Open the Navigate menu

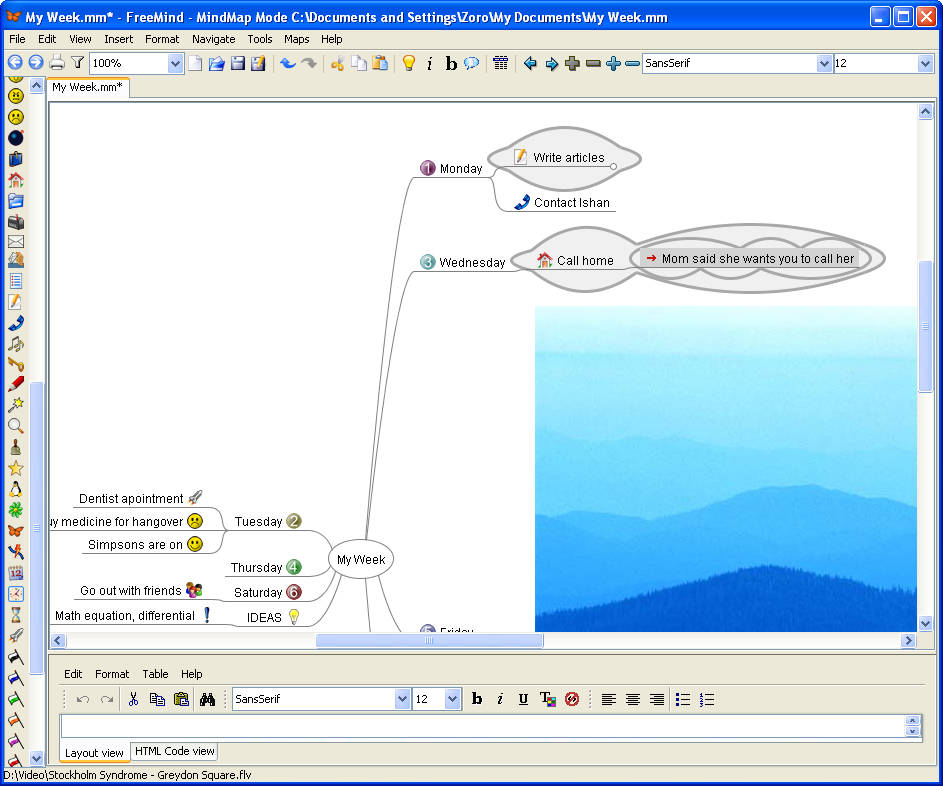[x=213, y=39]
